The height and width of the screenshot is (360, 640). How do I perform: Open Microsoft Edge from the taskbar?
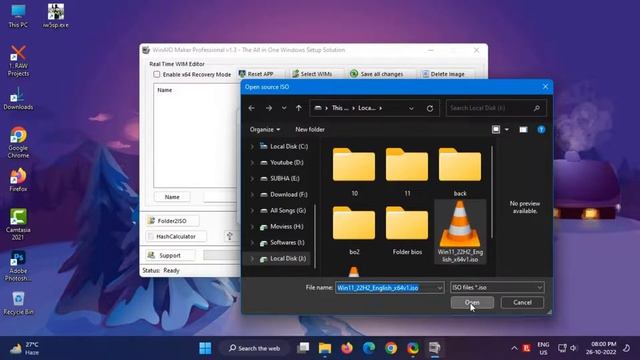369,348
